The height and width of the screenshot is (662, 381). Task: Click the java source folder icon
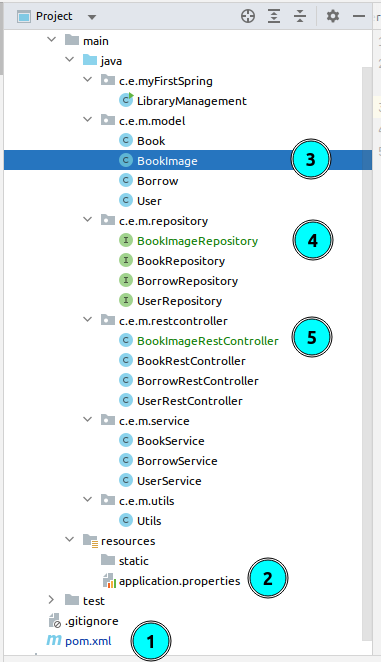pos(90,60)
